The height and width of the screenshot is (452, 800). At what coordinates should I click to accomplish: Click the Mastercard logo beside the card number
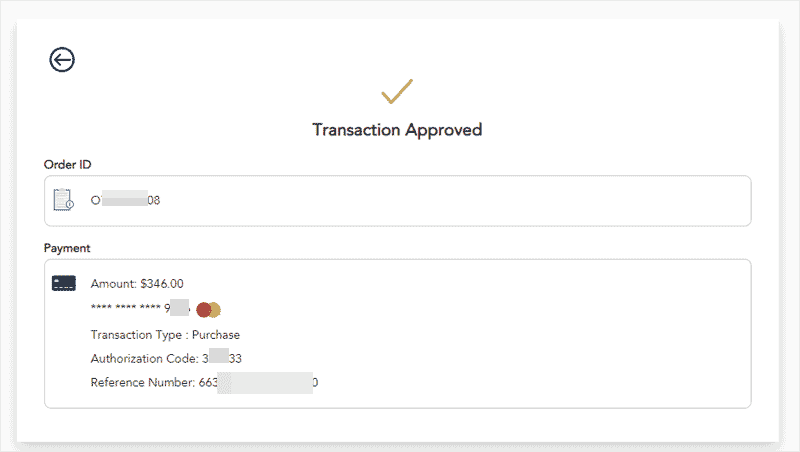209,309
